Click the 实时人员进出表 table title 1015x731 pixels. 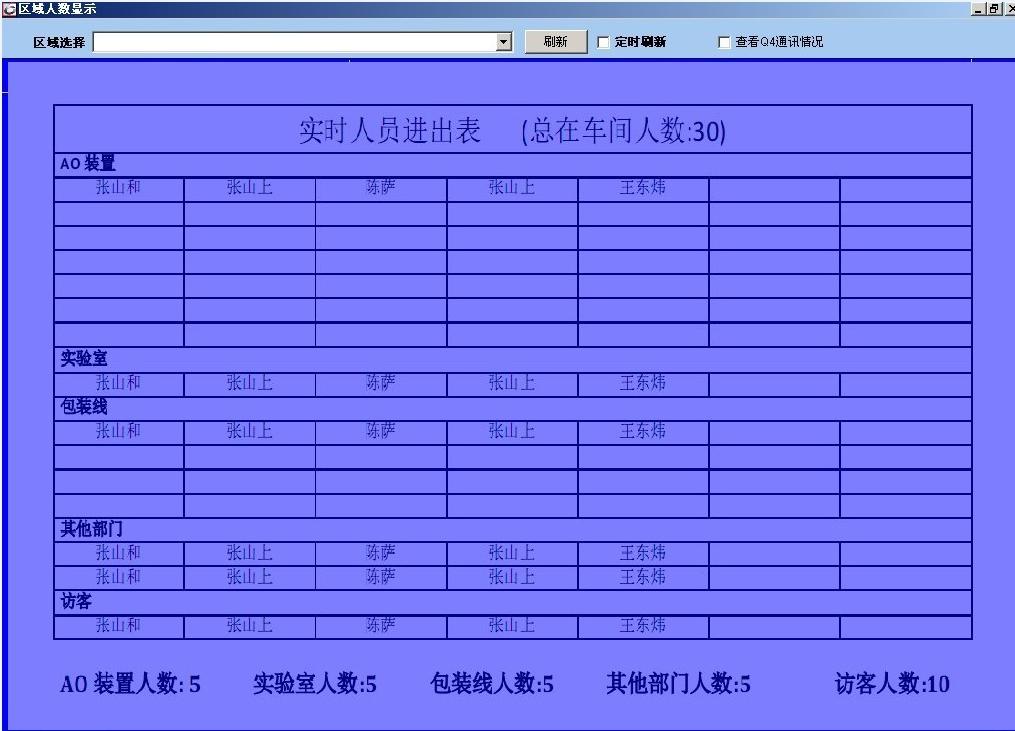(390, 131)
